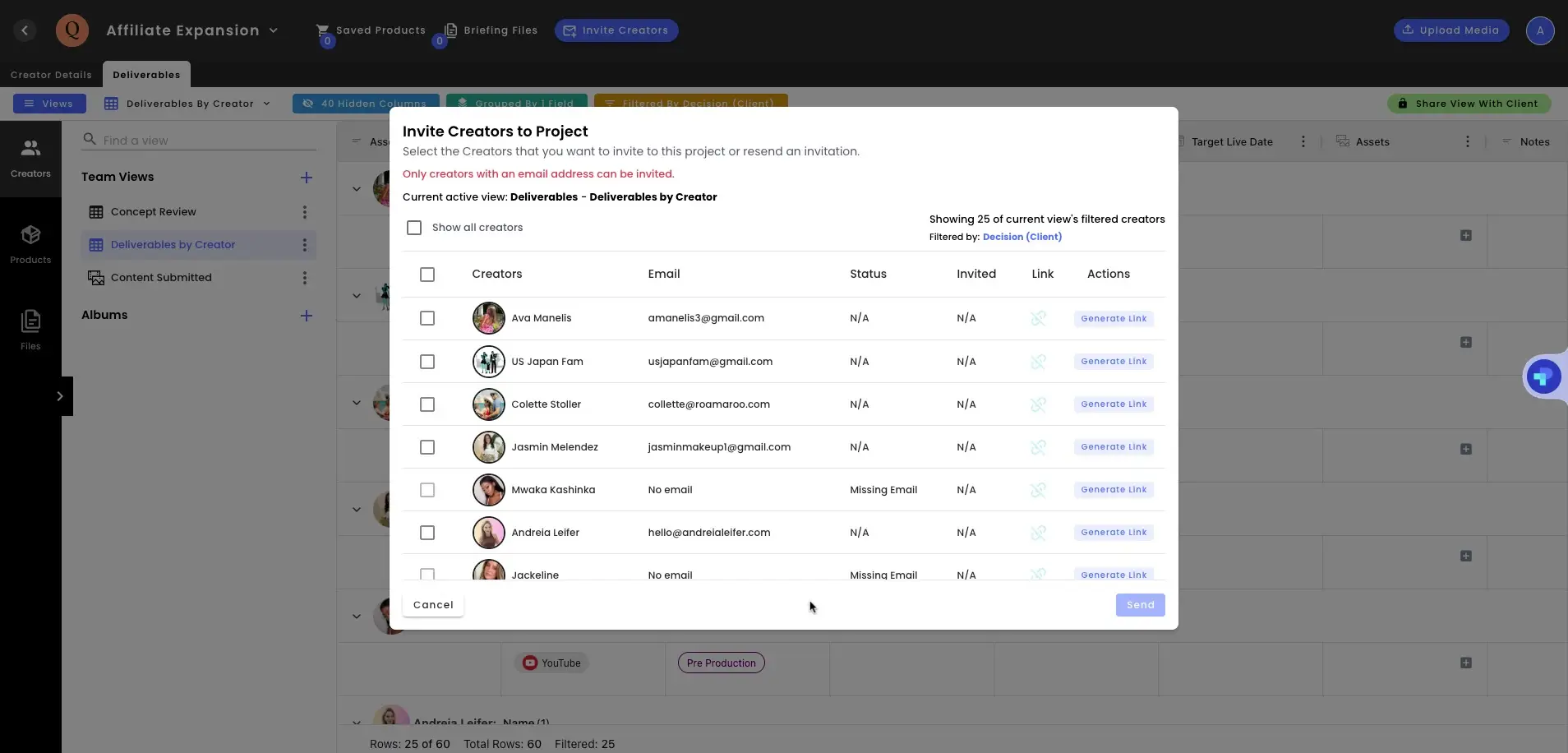
Task: Click Send to invite selected creators
Action: pyautogui.click(x=1140, y=604)
